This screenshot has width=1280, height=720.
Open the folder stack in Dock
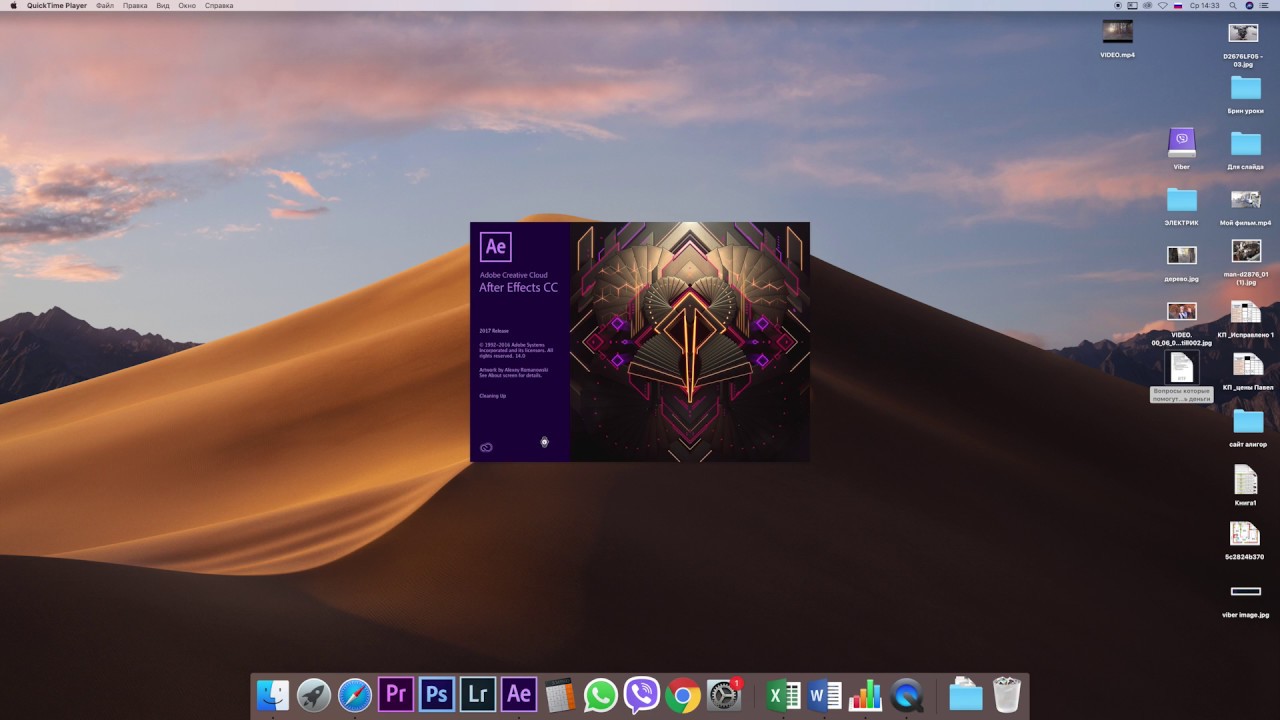click(965, 695)
